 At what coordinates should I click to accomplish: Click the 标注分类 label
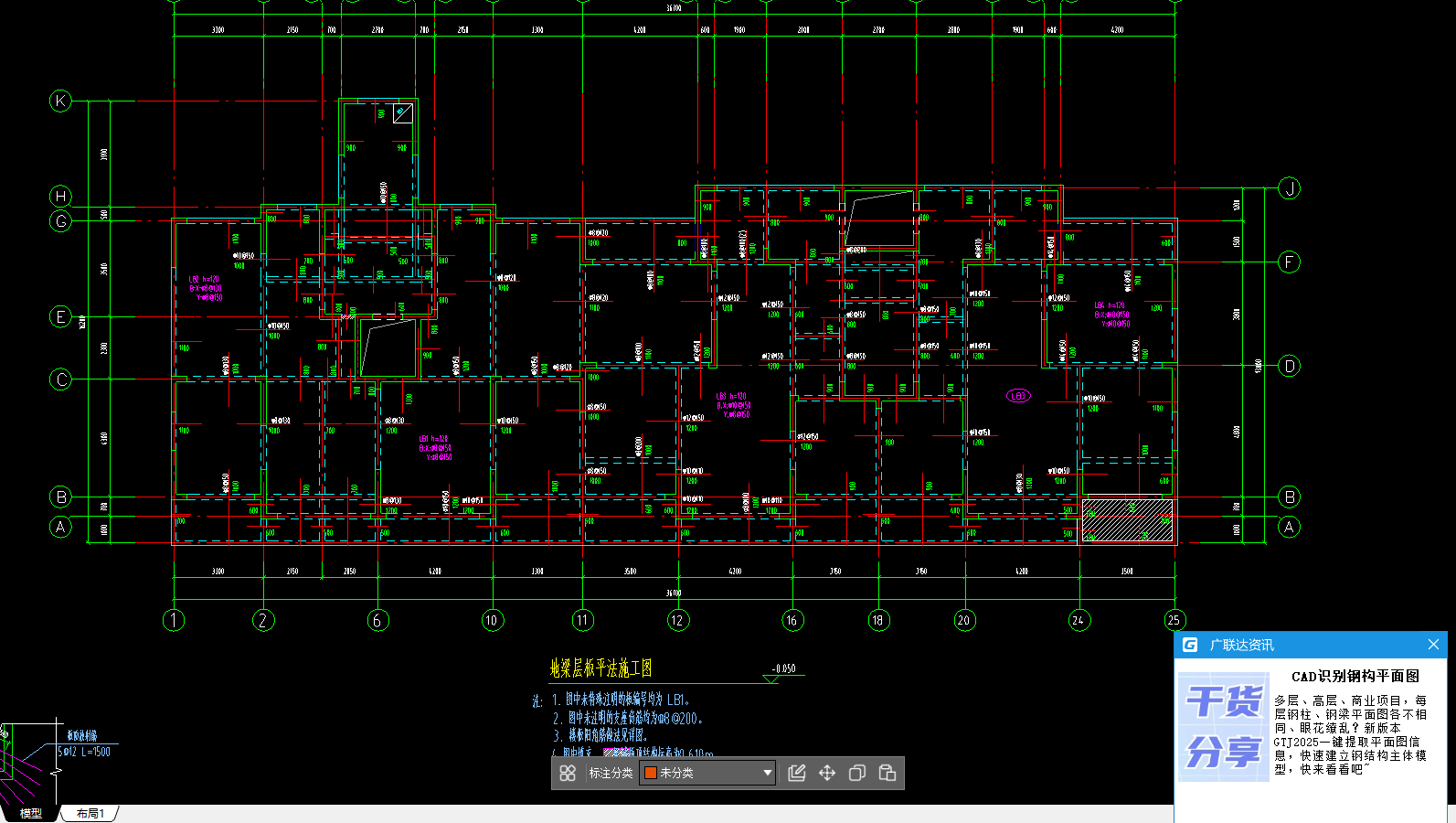coord(611,773)
